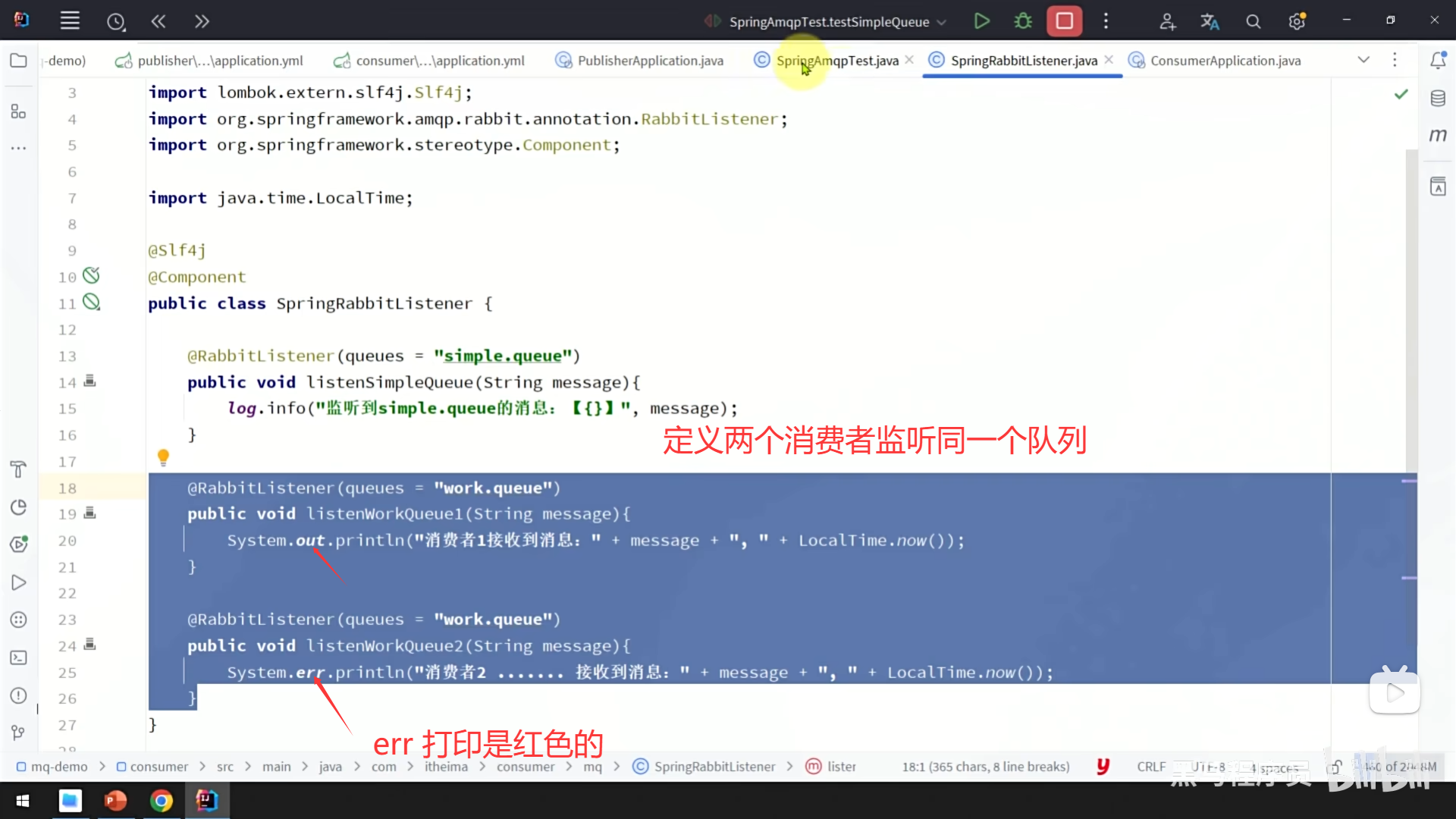Open the Git version control panel
This screenshot has width=1456, height=819.
(19, 733)
